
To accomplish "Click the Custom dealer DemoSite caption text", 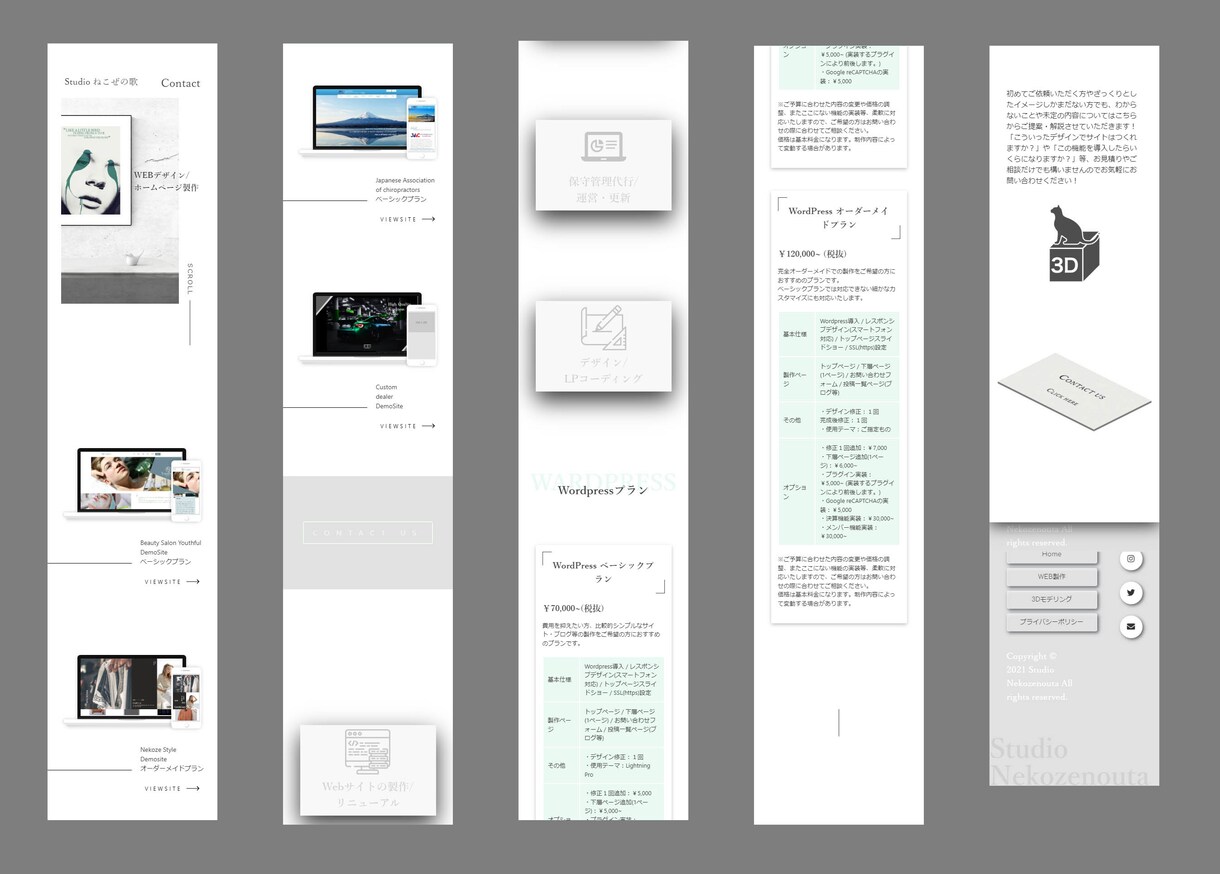I will 389,397.
